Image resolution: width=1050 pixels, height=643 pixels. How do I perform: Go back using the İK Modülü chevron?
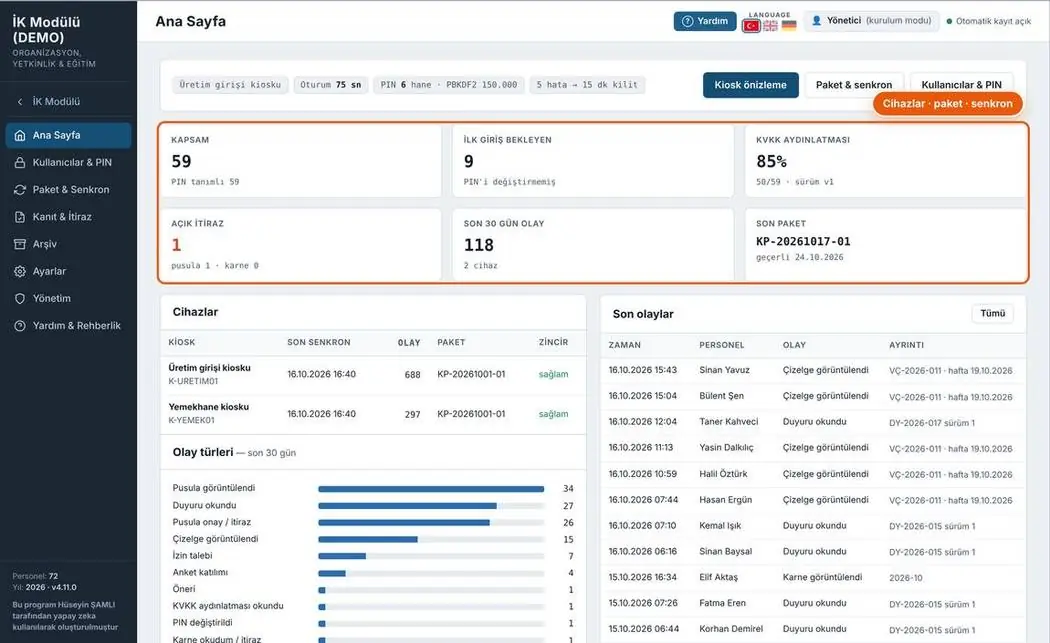click(20, 102)
